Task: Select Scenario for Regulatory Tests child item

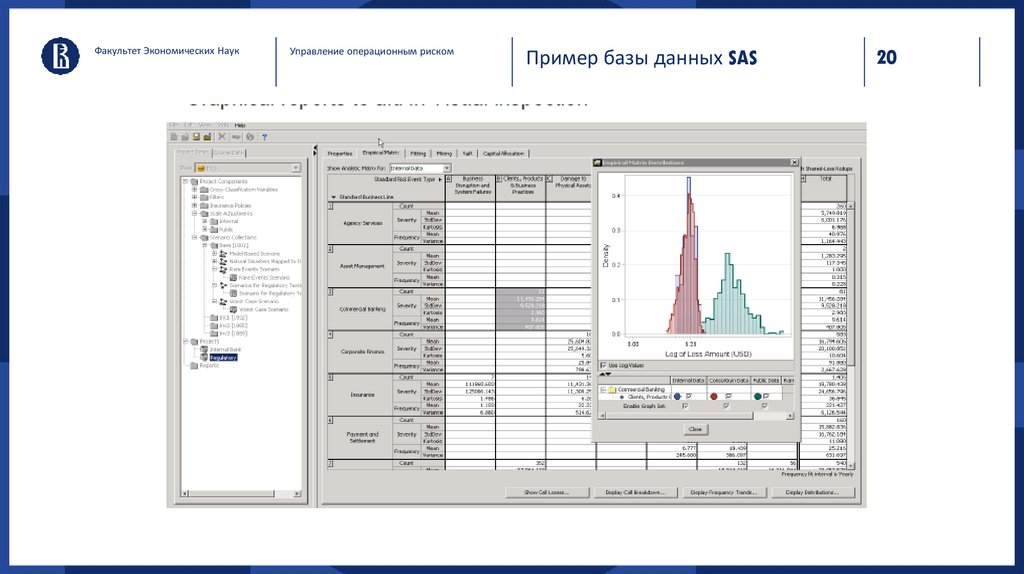Action: coord(270,293)
